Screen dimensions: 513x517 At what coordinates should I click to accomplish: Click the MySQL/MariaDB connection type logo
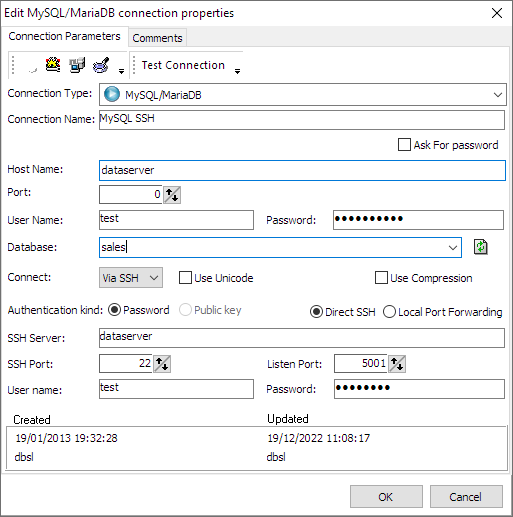112,94
